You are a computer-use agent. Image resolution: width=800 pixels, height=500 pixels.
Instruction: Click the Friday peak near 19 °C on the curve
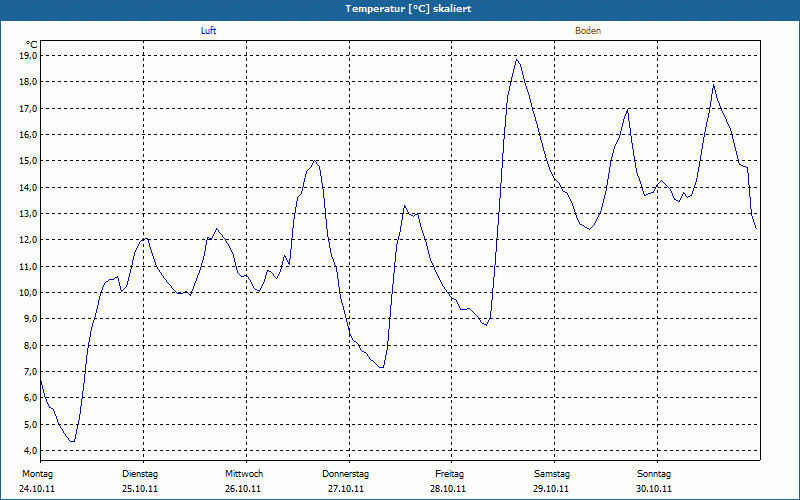(517, 60)
